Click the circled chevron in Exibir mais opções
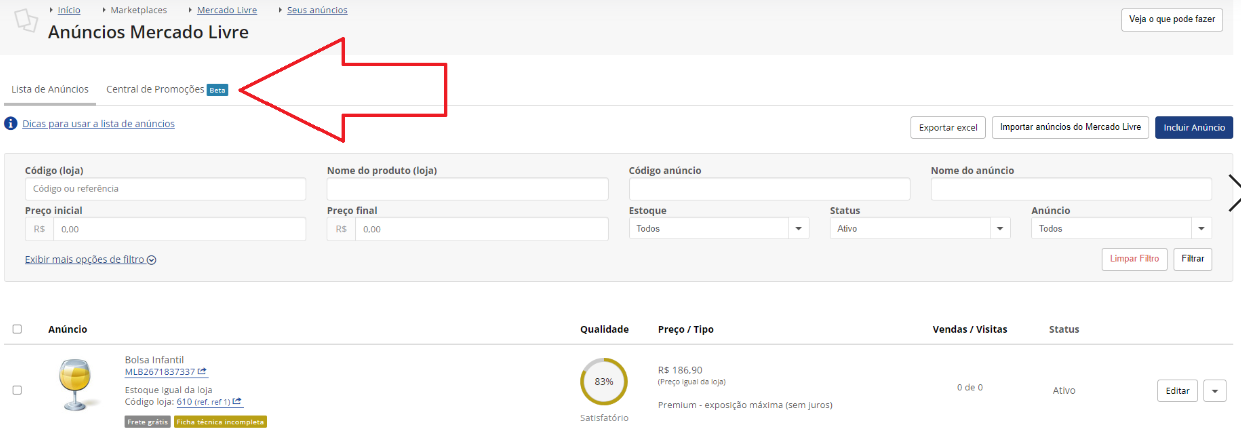 pyautogui.click(x=152, y=260)
